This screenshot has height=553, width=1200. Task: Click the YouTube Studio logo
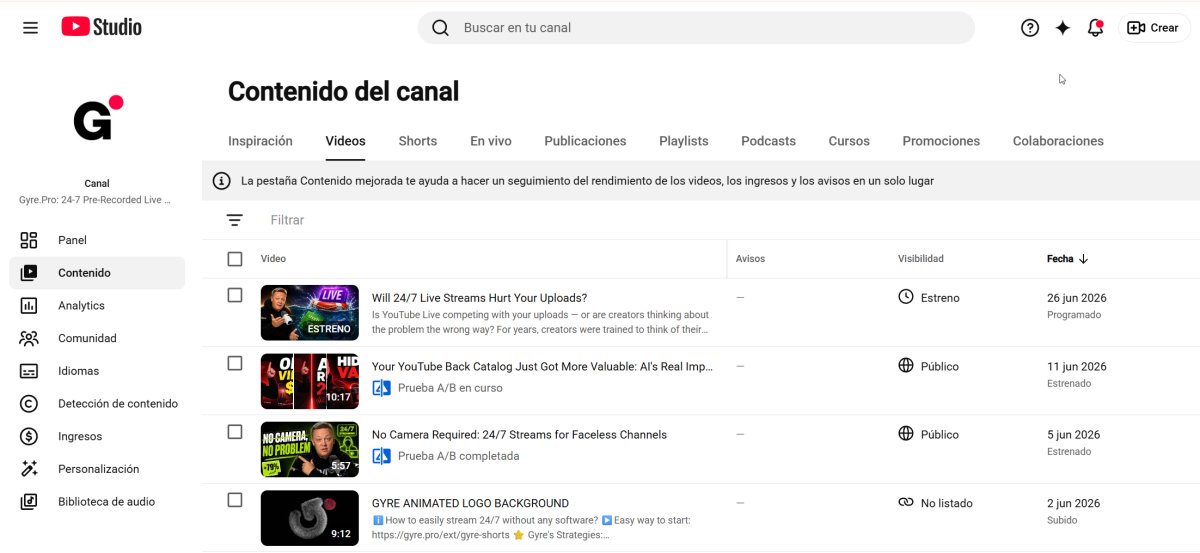[101, 27]
